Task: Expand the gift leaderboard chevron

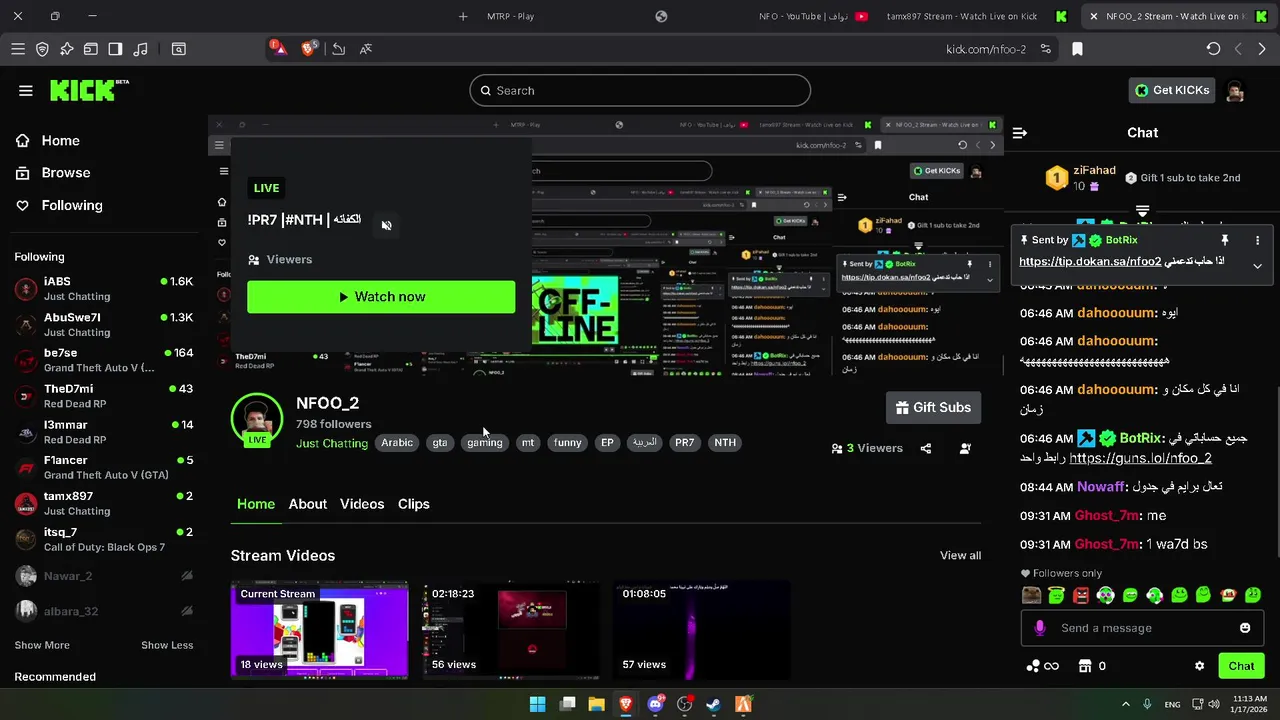Action: pyautogui.click(x=1142, y=211)
